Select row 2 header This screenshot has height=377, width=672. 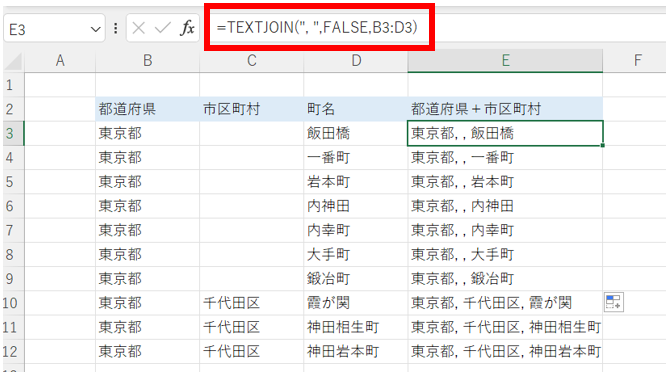13,109
